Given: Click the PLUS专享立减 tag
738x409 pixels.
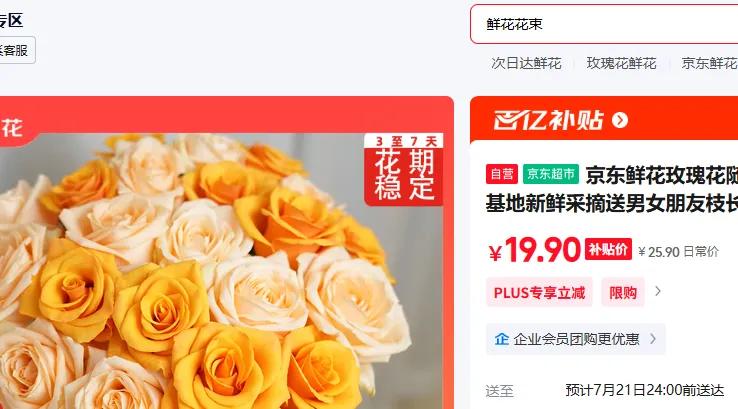Looking at the screenshot, I should [x=539, y=292].
